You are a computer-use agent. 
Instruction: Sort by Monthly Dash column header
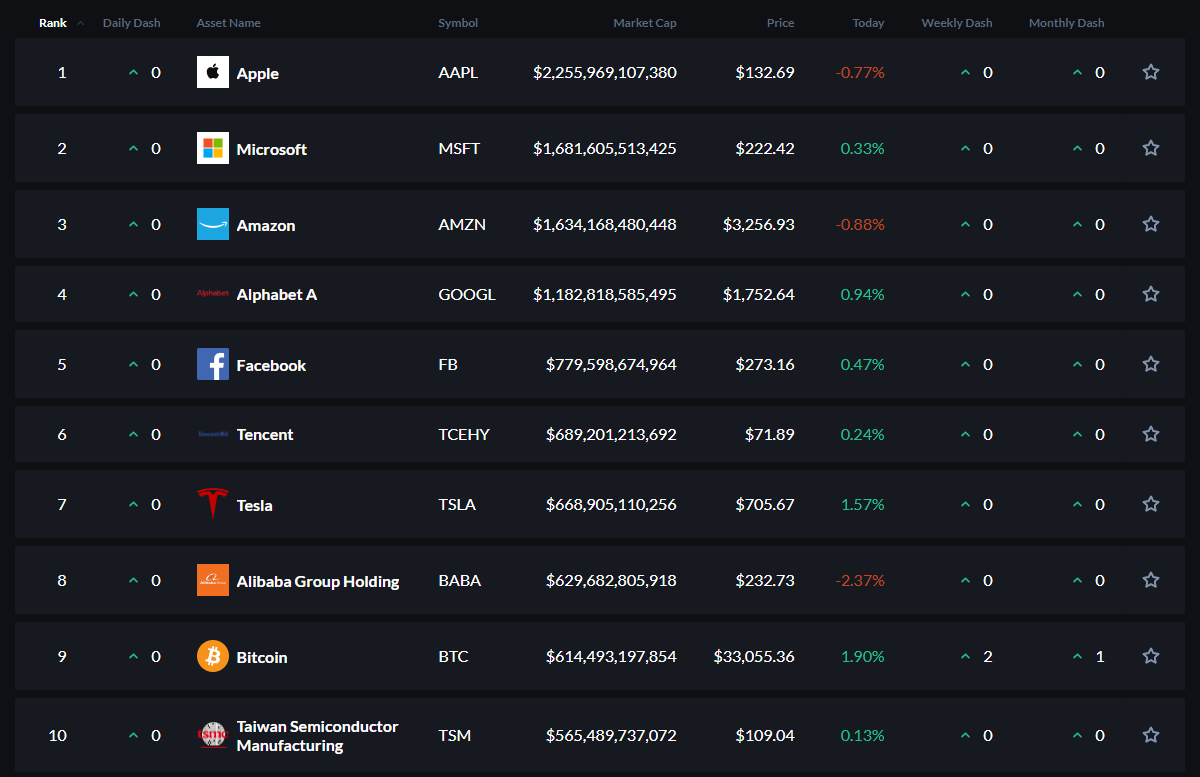coord(1067,23)
